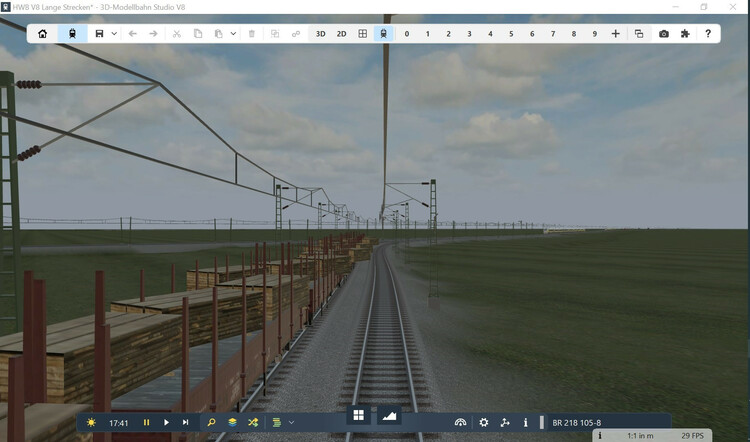
Task: Open settings gear in bottom bar
Action: [x=484, y=423]
